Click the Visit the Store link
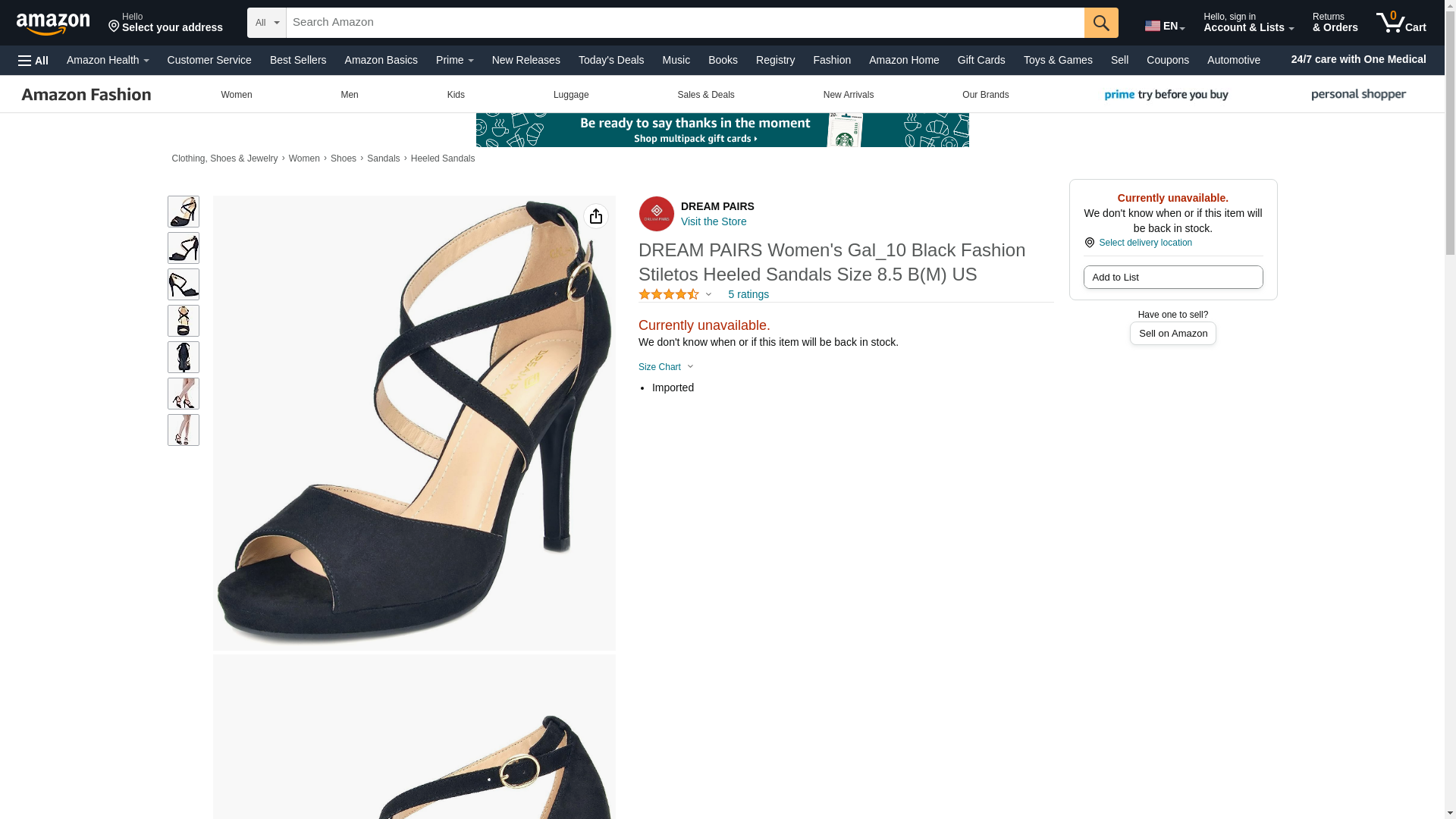Image resolution: width=1456 pixels, height=819 pixels. coord(713,221)
